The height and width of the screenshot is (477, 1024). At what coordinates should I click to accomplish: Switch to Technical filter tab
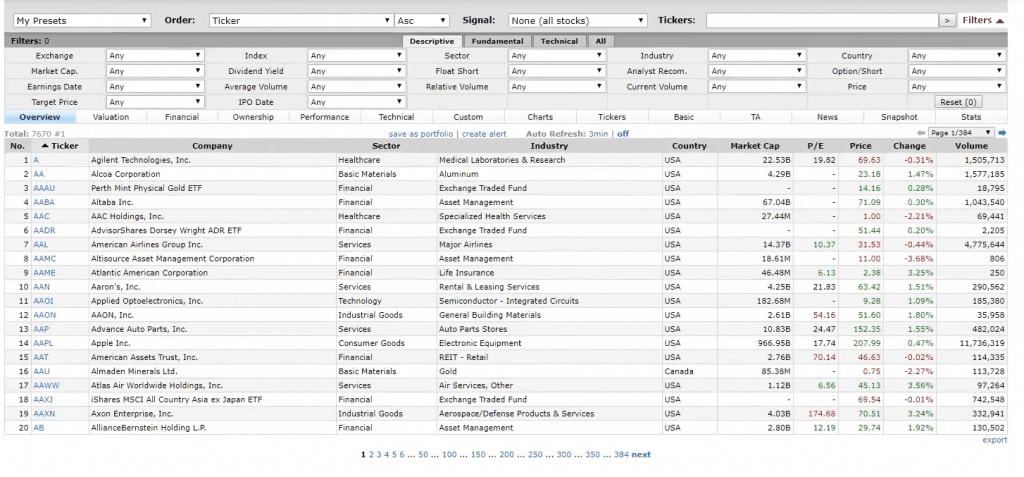point(559,41)
